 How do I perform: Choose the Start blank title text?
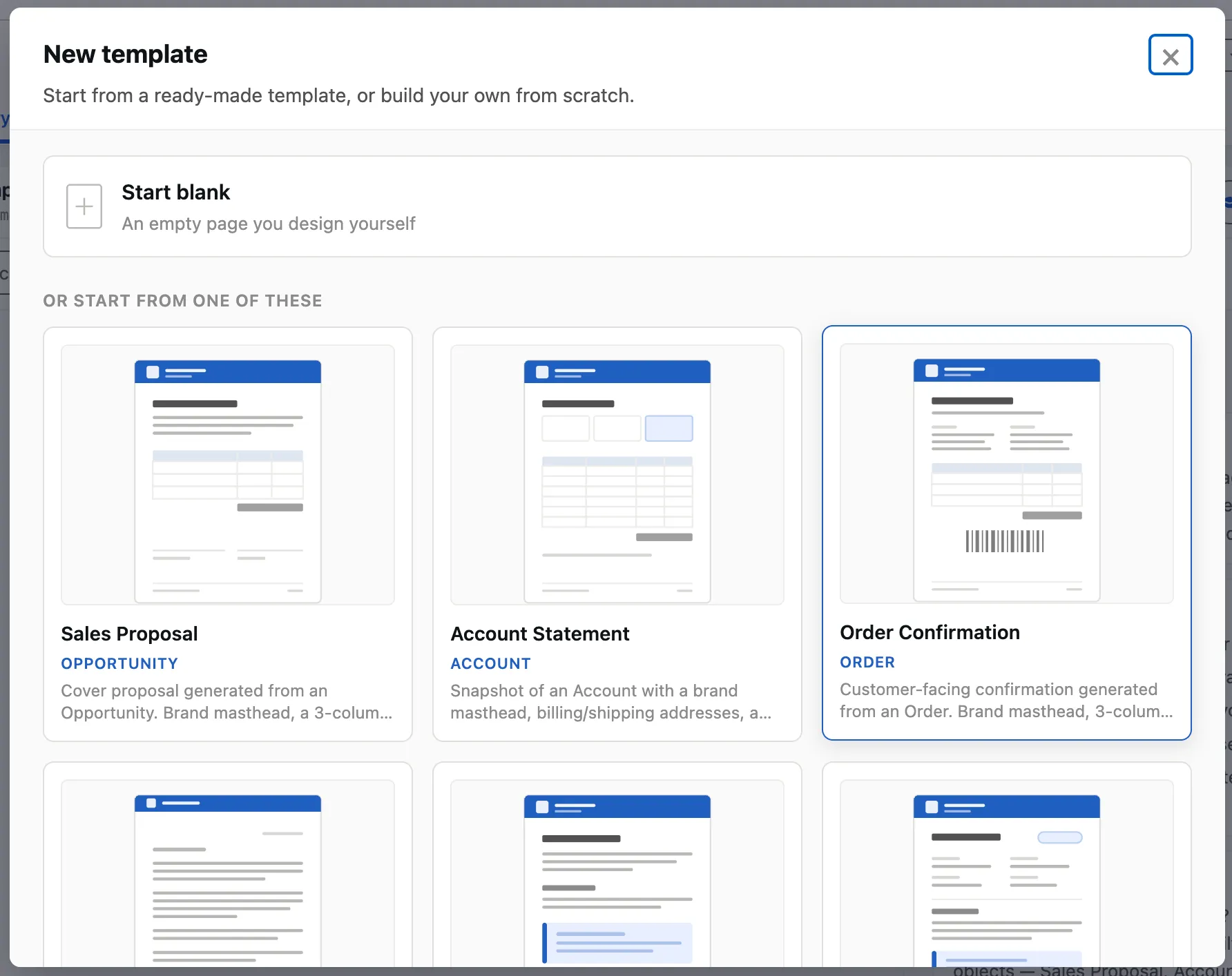click(x=175, y=193)
